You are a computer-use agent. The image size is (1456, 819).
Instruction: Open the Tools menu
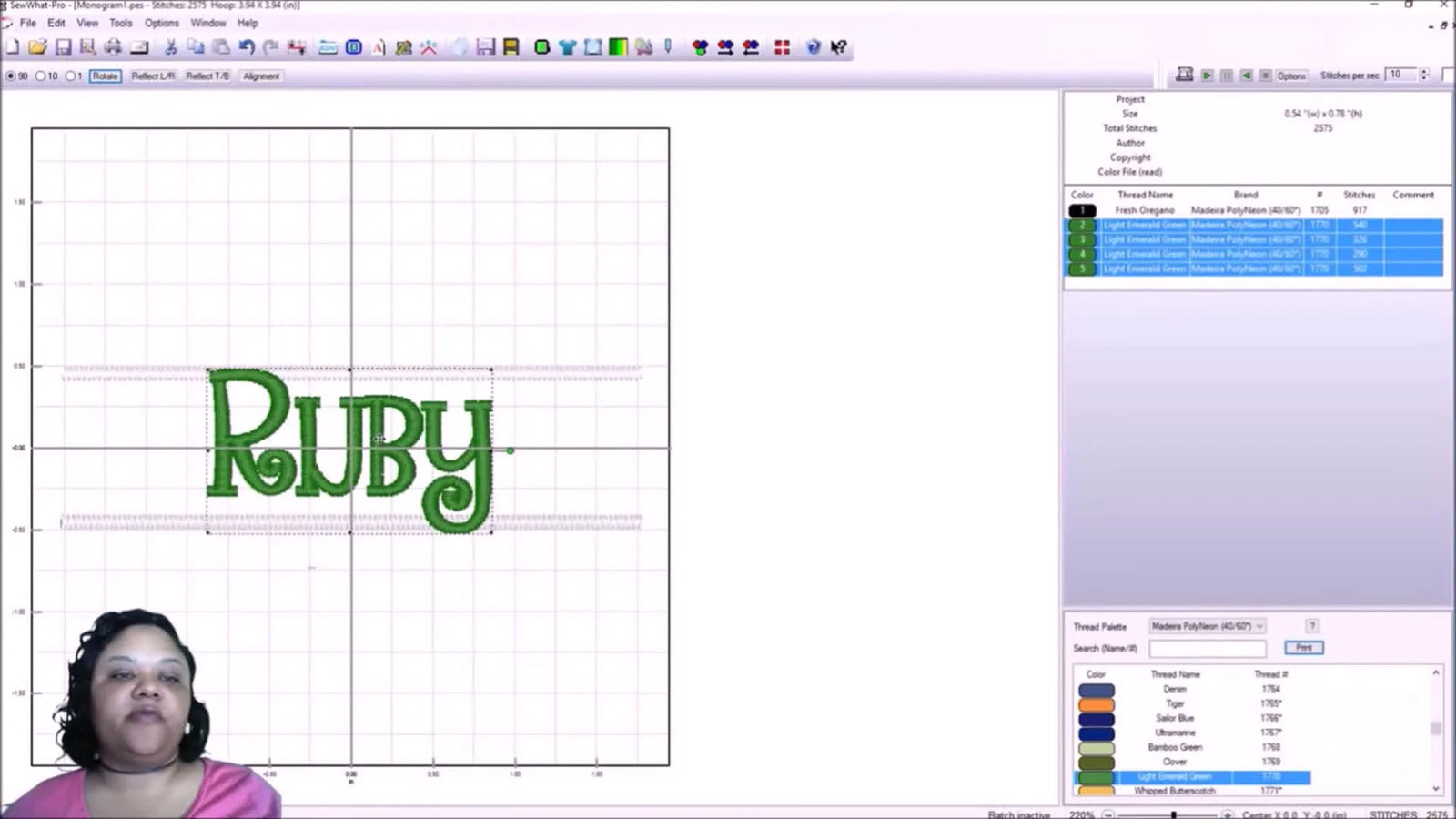(x=120, y=23)
